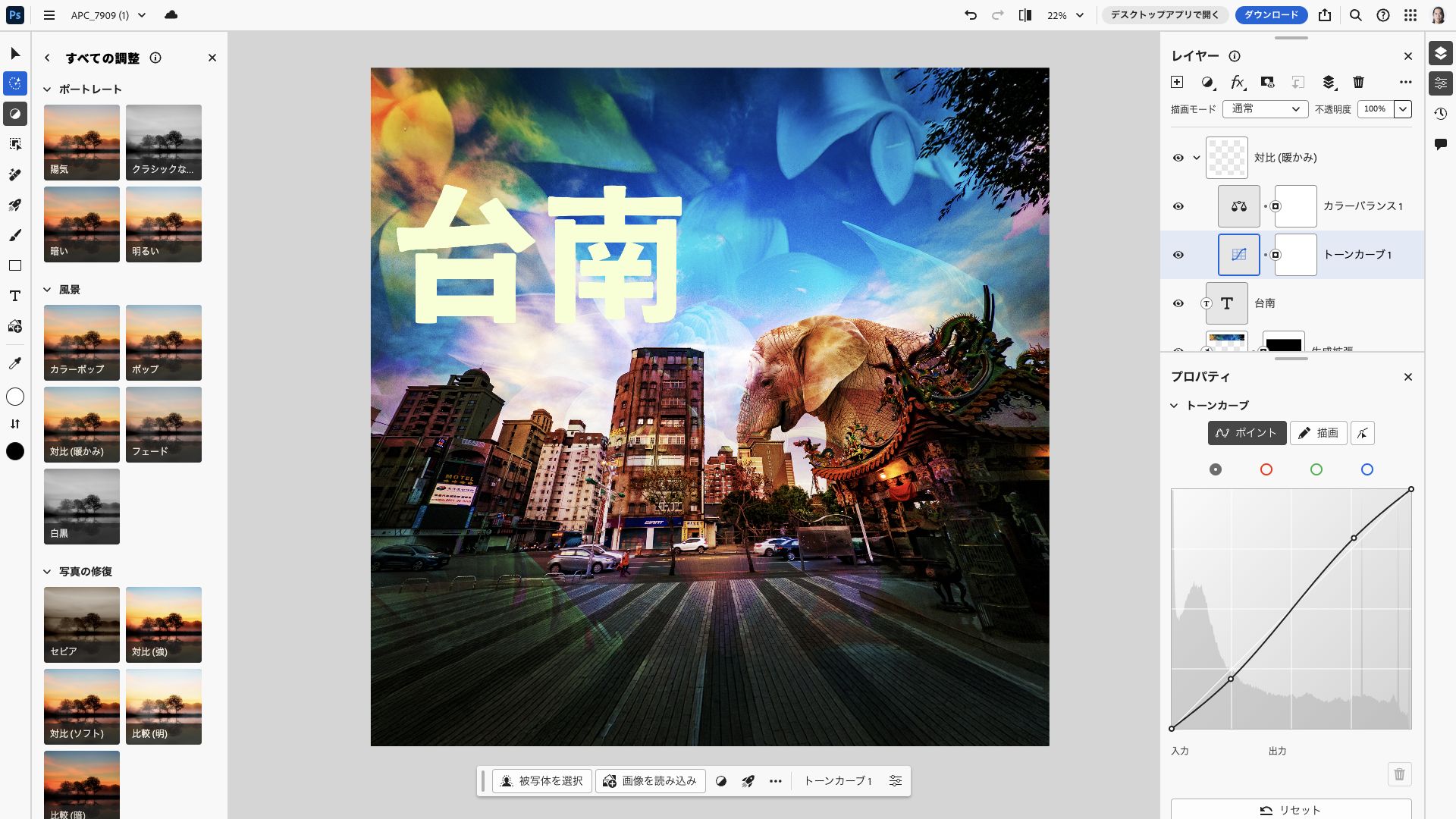Open the layer effects fx menu
The image size is (1456, 819).
pyautogui.click(x=1238, y=82)
